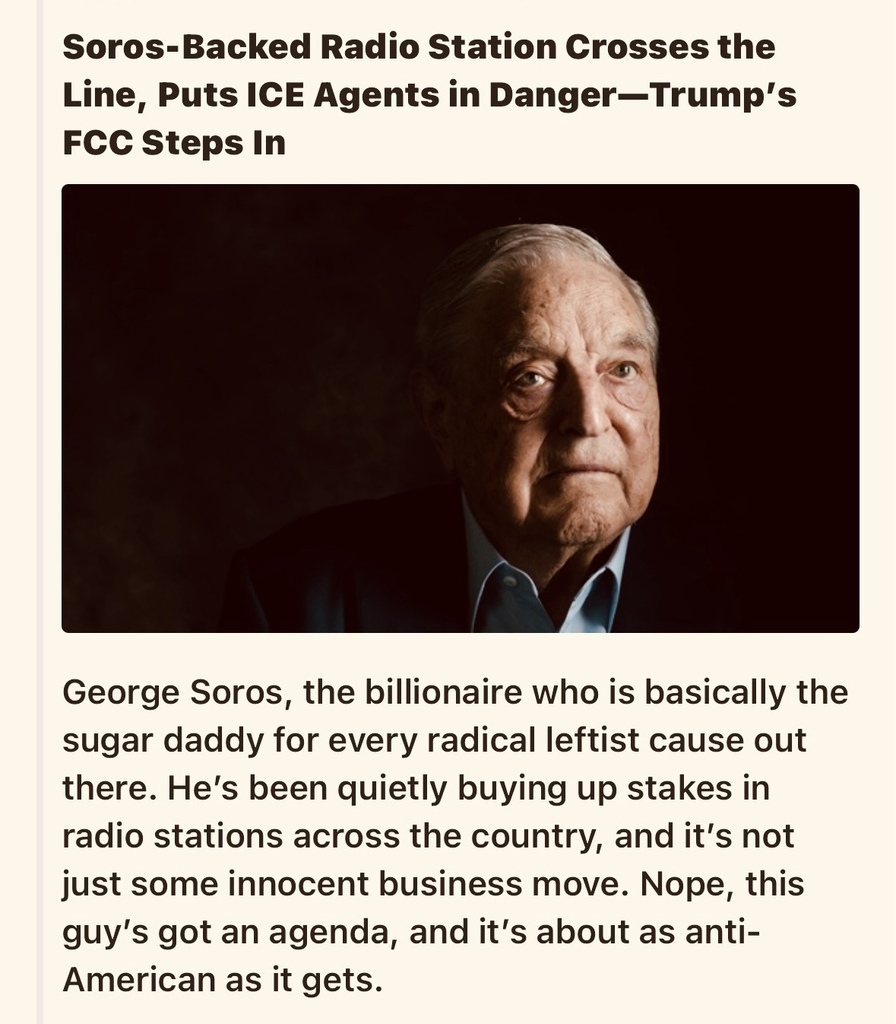Click 'radical leftist cause' in the body text

pos(534,740)
